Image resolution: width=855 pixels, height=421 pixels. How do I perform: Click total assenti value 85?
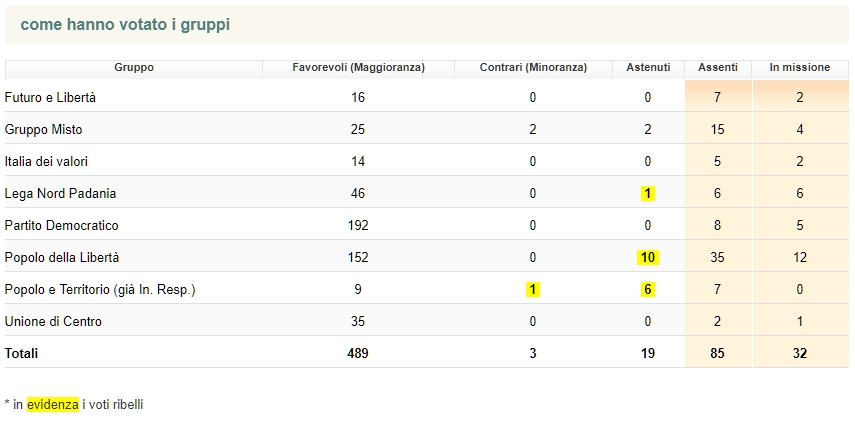pos(718,353)
